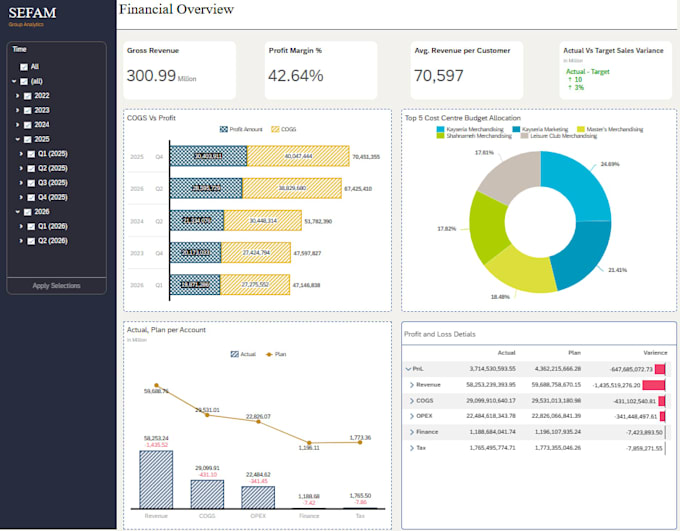Click the Kayseria Marketing legend swatch
Viewport: 680px width, 531px height.
[516, 129]
